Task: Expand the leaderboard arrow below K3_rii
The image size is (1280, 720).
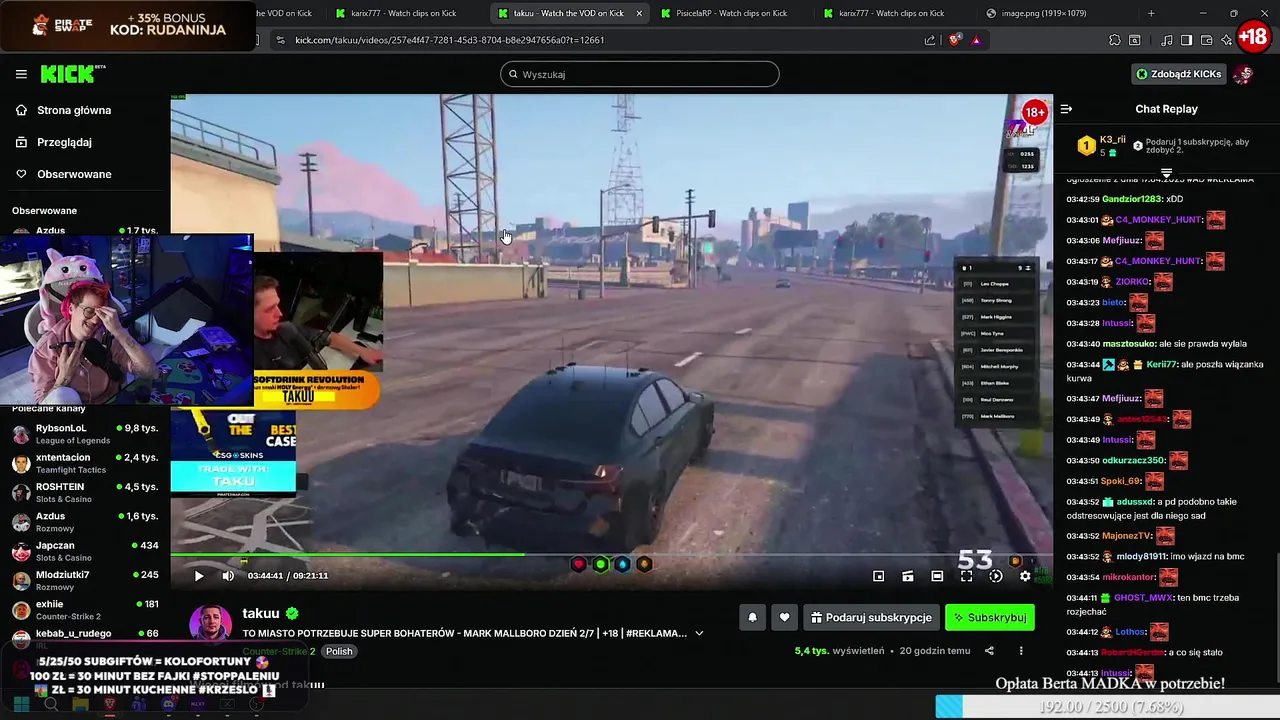Action: coord(1166,173)
